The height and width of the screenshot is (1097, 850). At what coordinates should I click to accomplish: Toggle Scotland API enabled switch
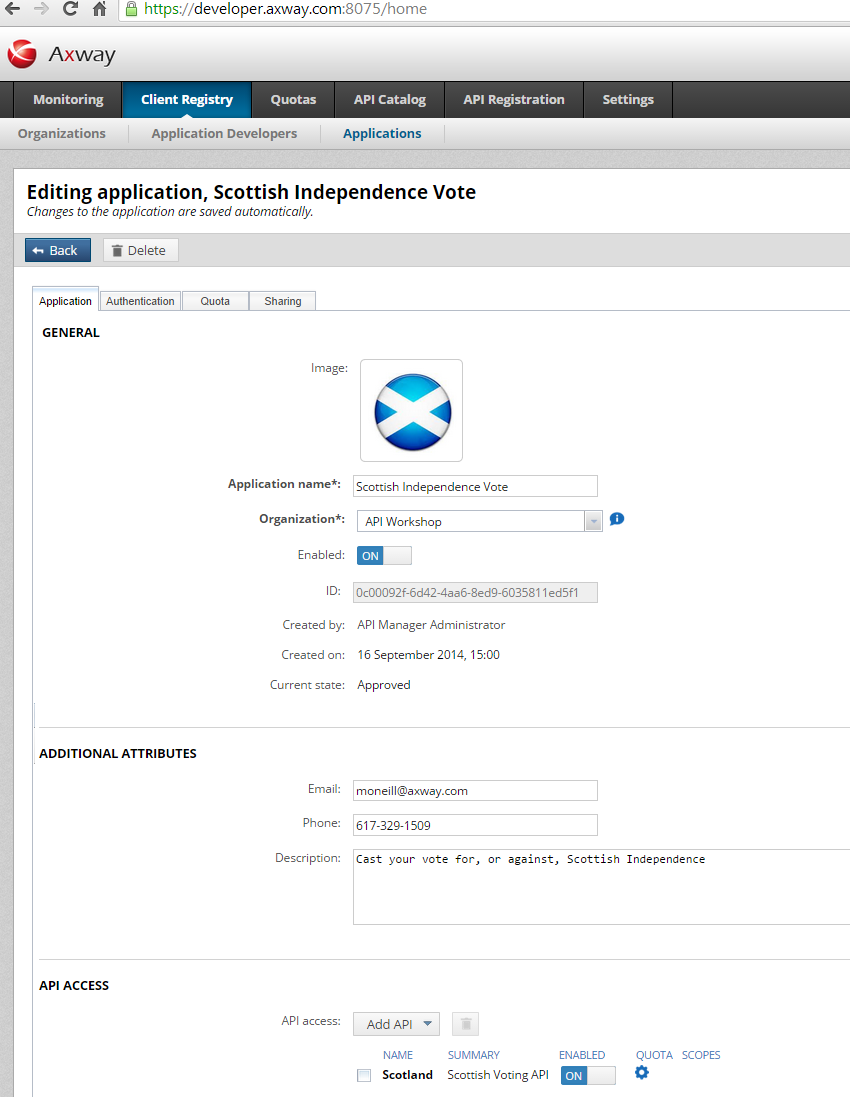[x=588, y=1075]
